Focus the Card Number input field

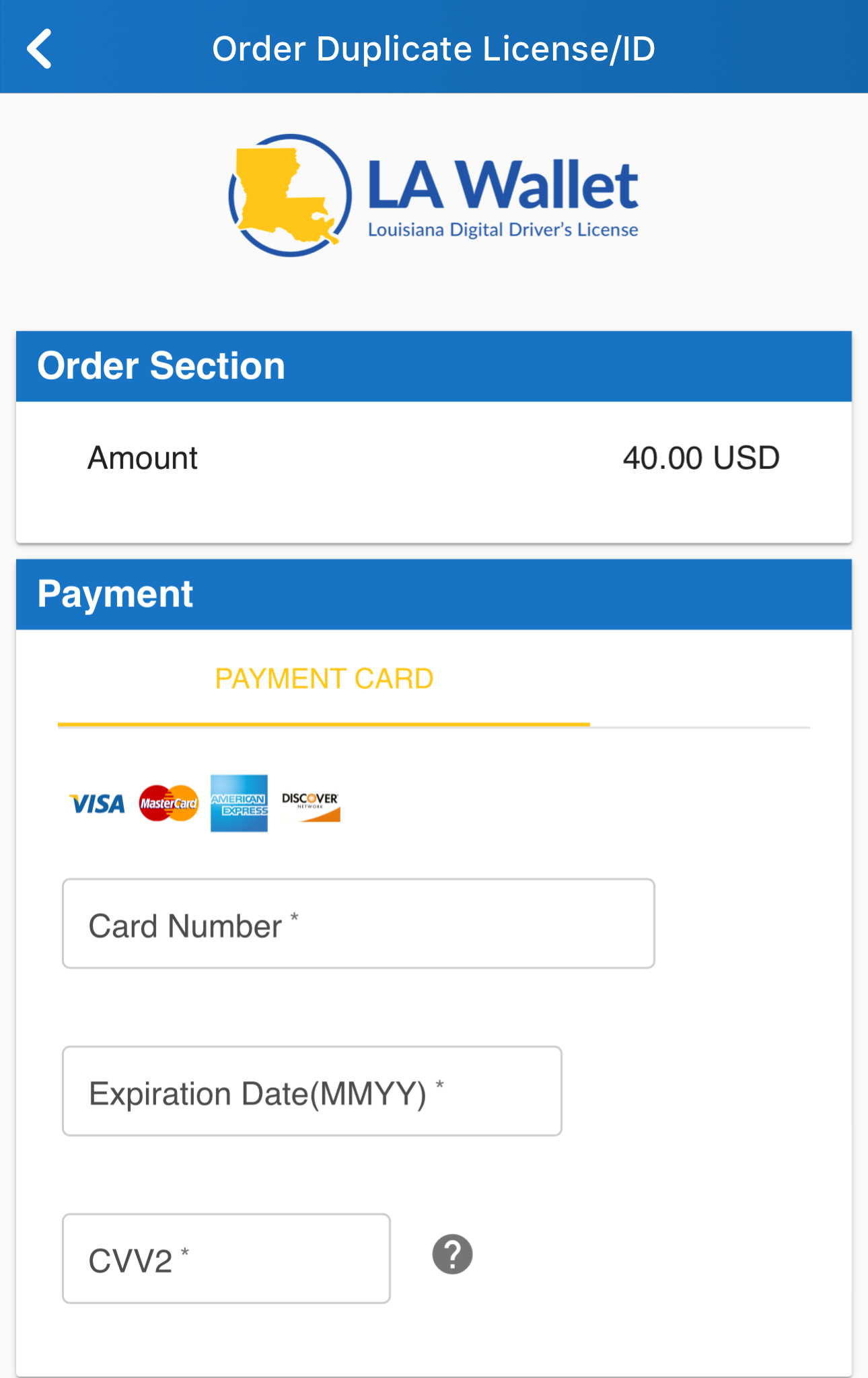pyautogui.click(x=358, y=924)
